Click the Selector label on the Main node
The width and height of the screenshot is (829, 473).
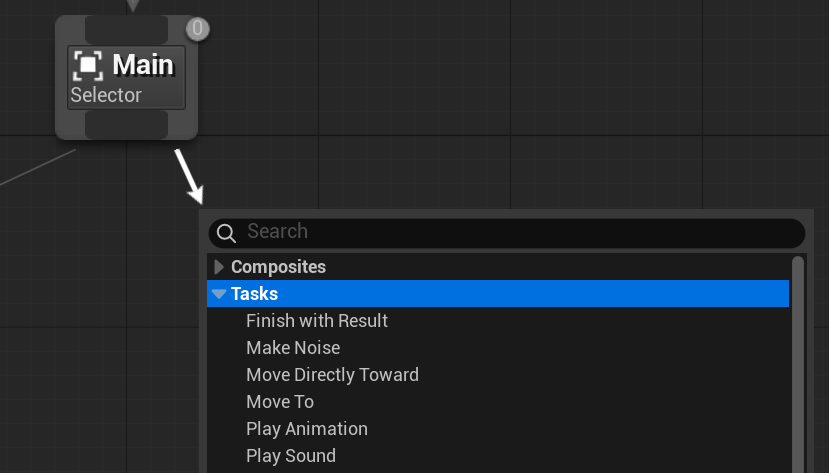click(106, 95)
